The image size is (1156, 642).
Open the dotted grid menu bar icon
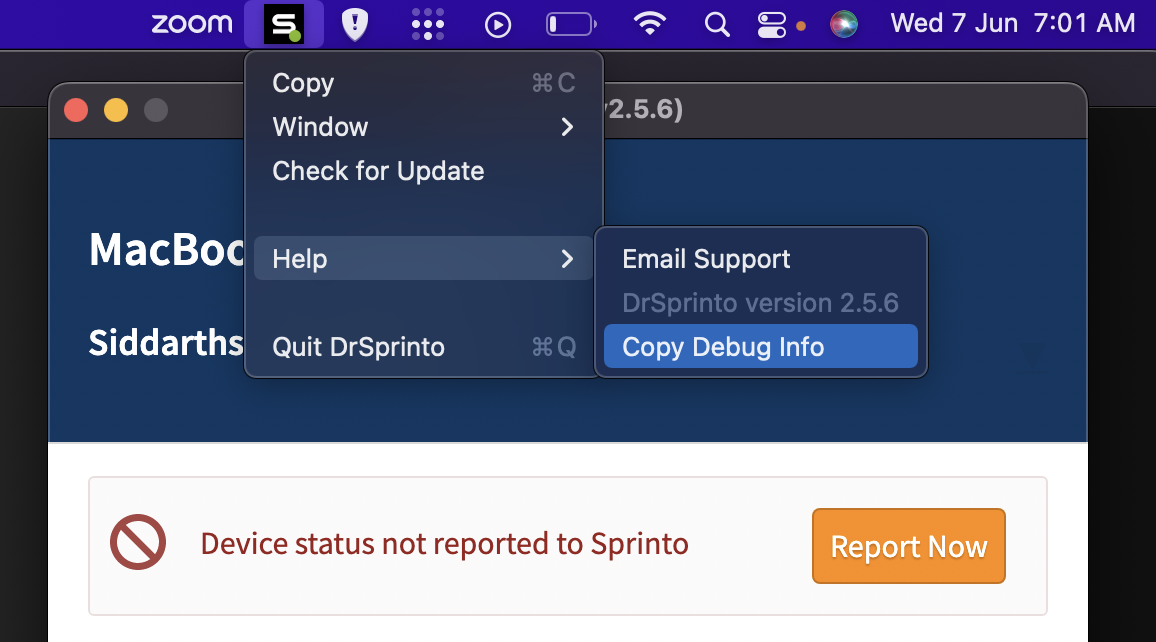tap(428, 24)
